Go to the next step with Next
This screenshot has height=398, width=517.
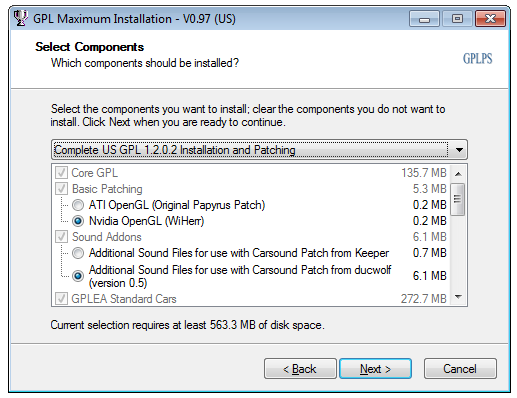click(375, 369)
